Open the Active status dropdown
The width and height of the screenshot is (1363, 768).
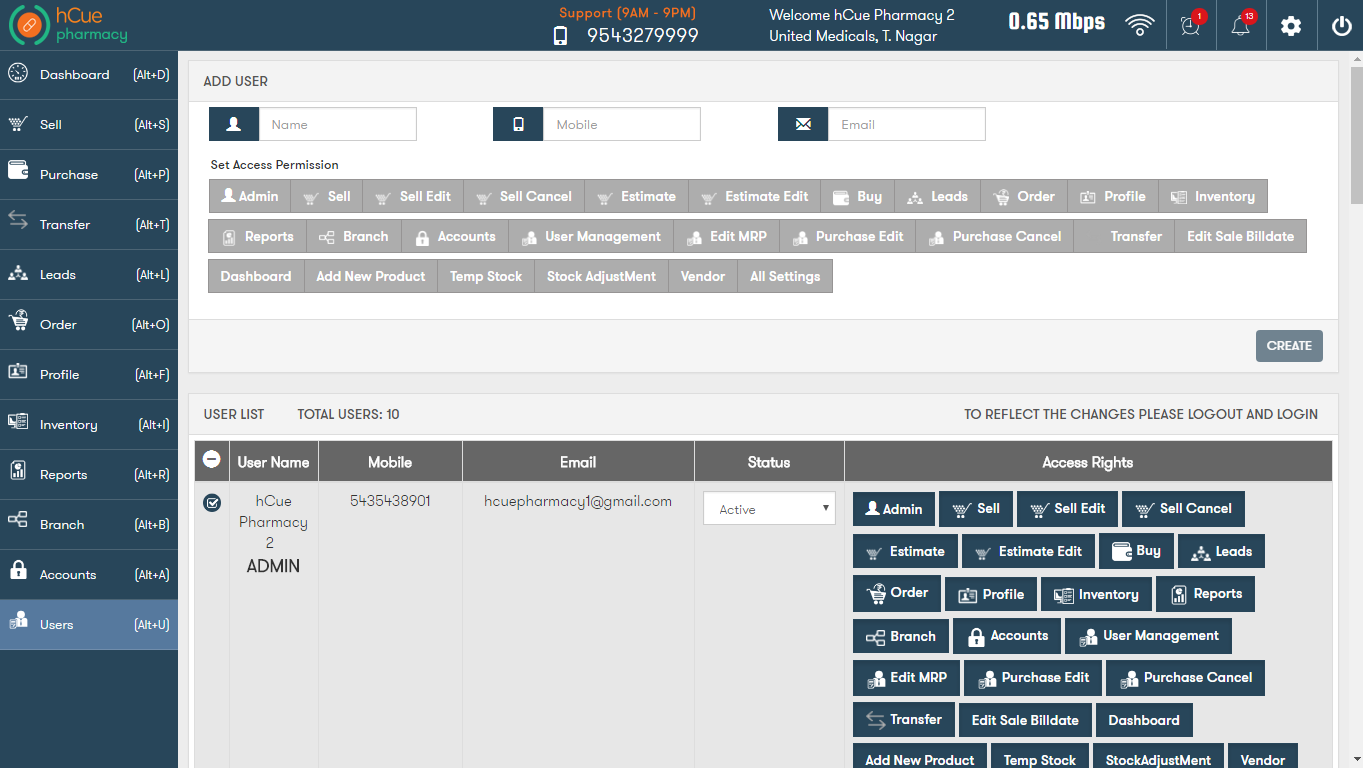tap(769, 508)
